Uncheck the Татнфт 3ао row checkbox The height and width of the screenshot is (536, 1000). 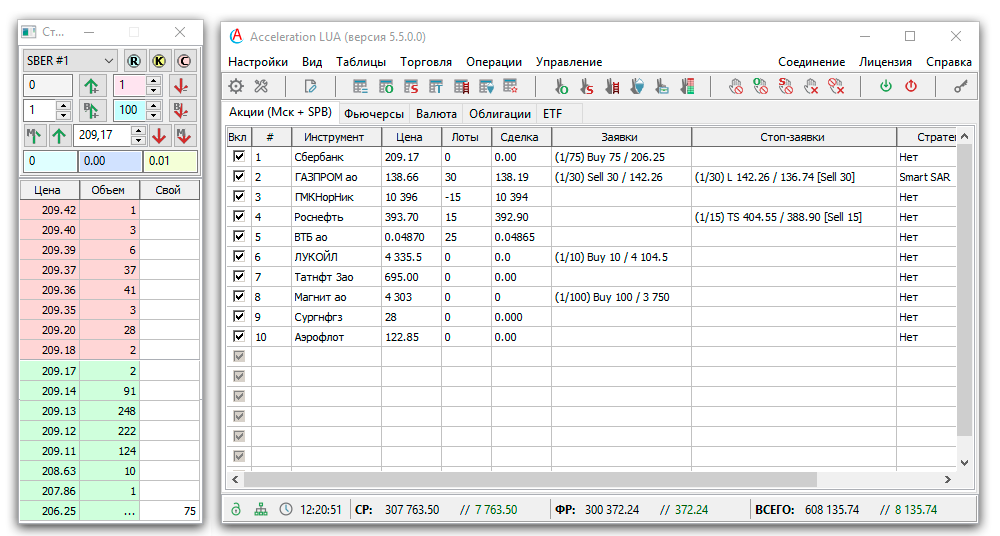239,276
